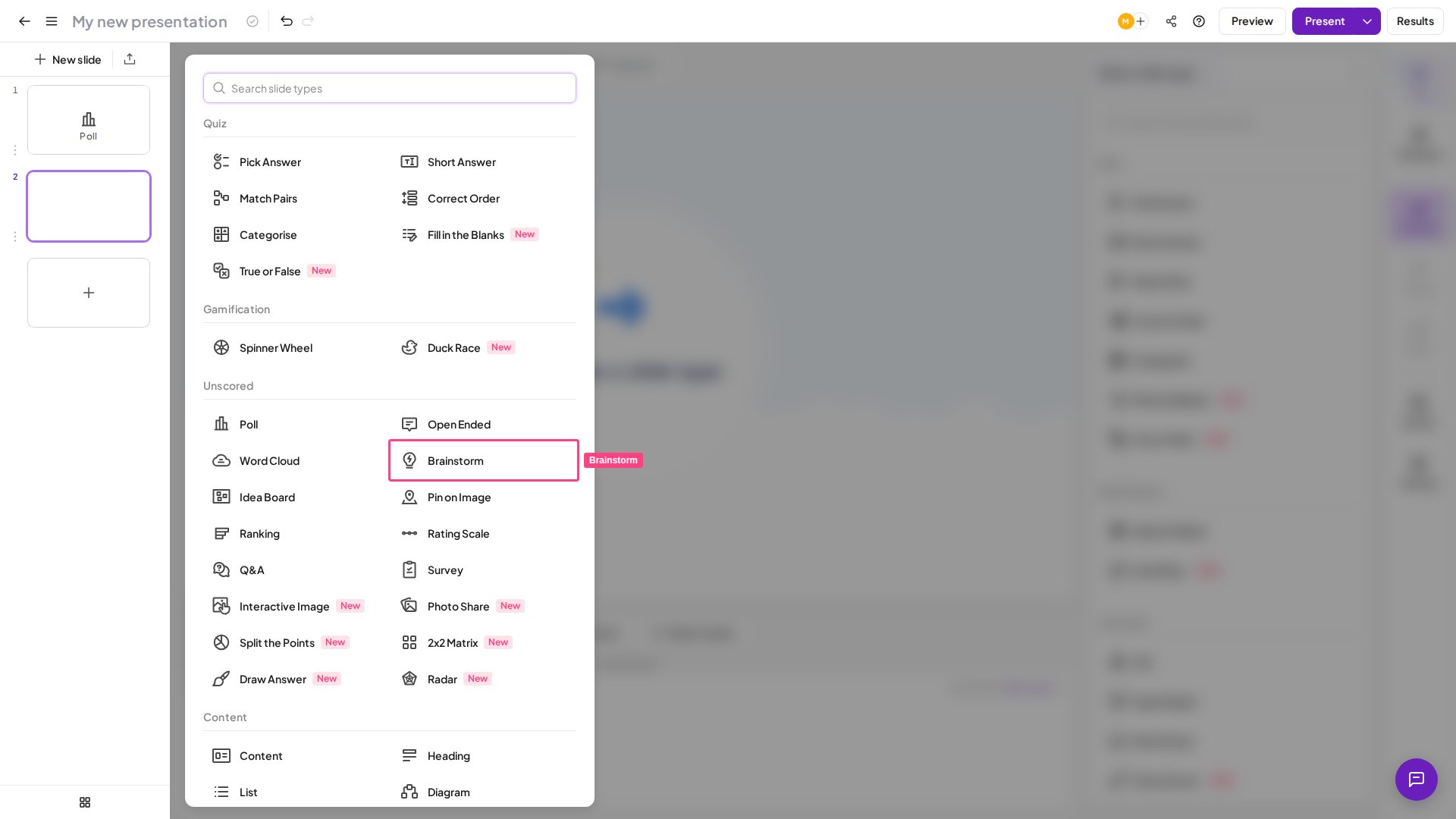Choose the Survey slide type

(x=483, y=570)
